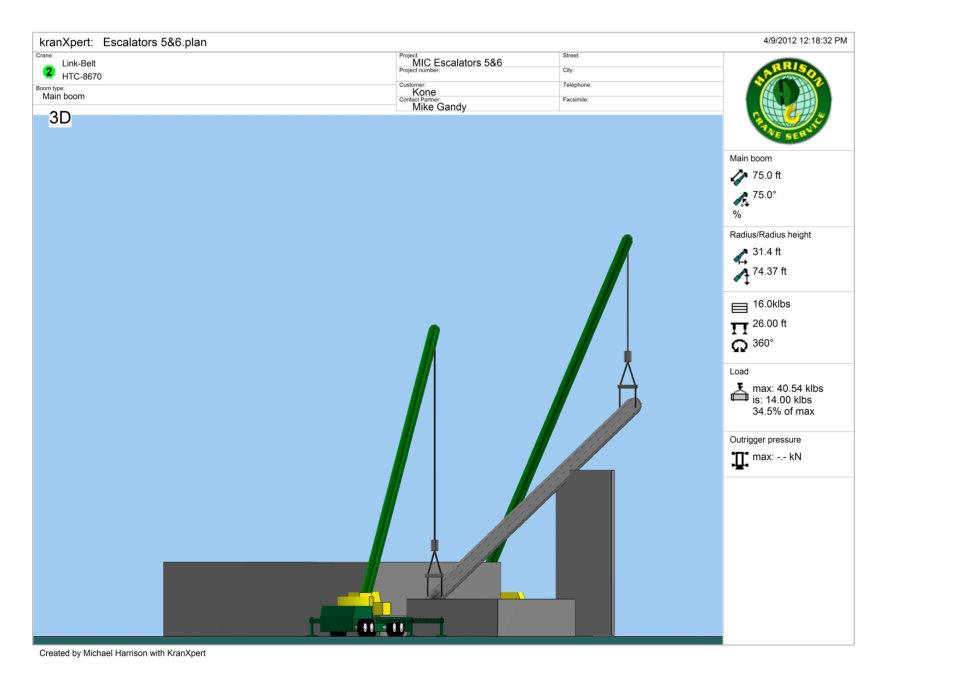Open the Created by Michael Harrison credit

[120, 655]
